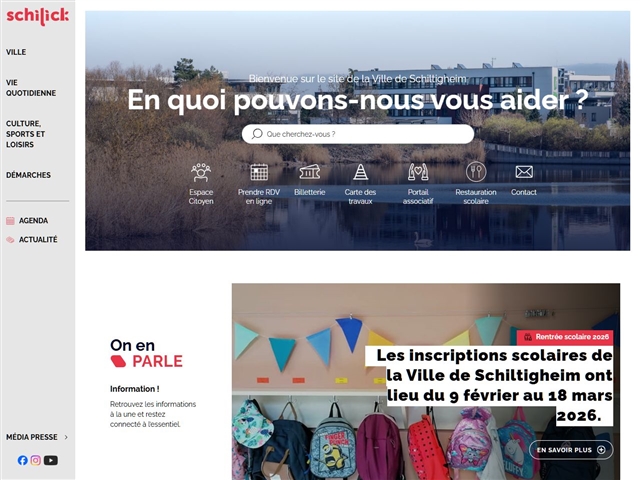This screenshot has width=640, height=480.
Task: Open the Vie Quotidienne menu
Action: click(31, 88)
